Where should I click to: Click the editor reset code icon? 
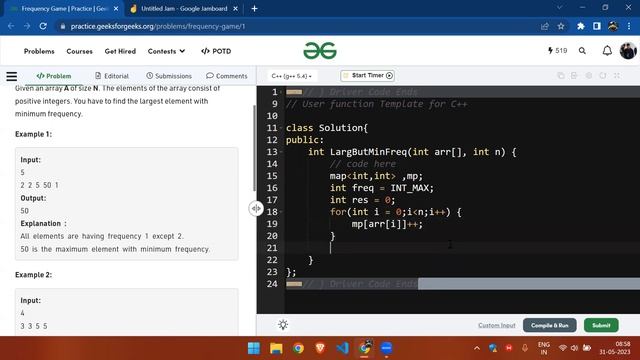point(602,76)
